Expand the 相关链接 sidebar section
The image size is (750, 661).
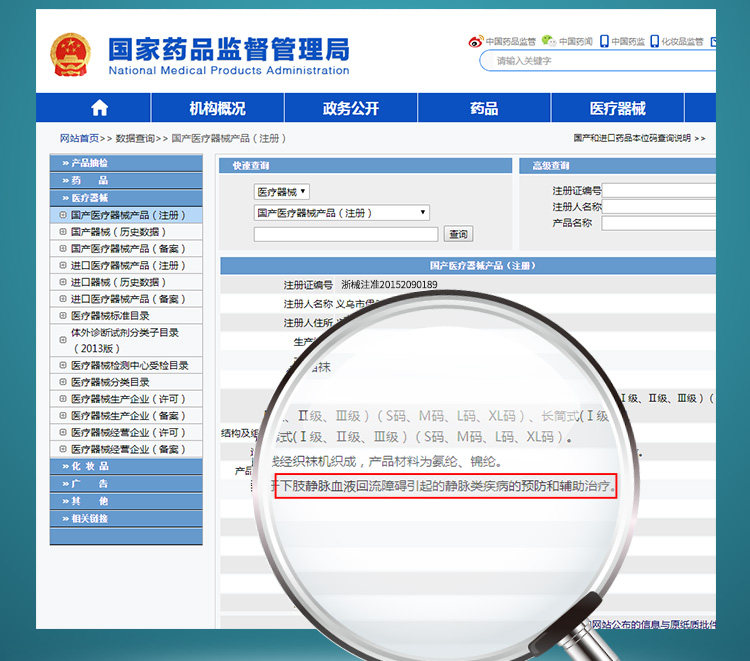(x=126, y=518)
